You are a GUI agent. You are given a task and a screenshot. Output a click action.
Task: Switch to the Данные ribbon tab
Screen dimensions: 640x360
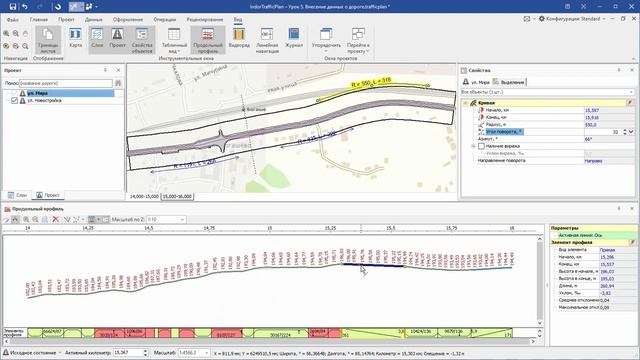point(94,19)
